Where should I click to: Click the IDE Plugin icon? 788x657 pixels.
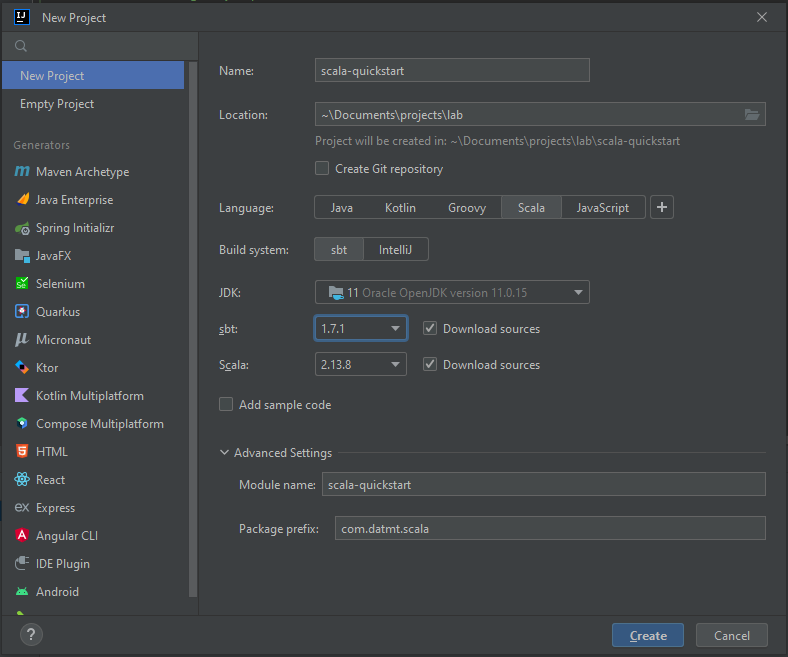click(22, 564)
